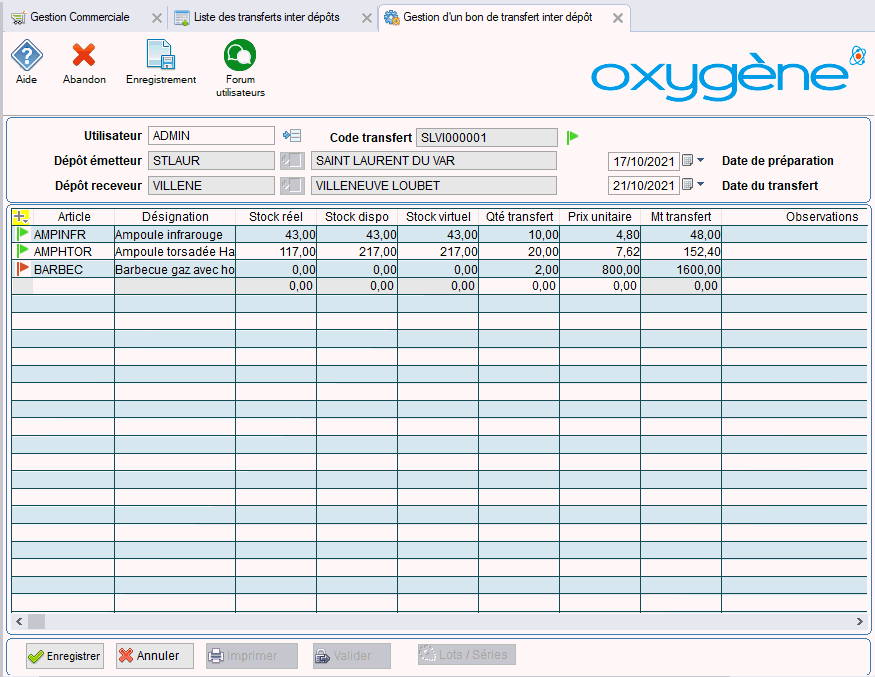Click the Utilisateur field containing ADMIN
The image size is (875, 677).
click(x=210, y=136)
